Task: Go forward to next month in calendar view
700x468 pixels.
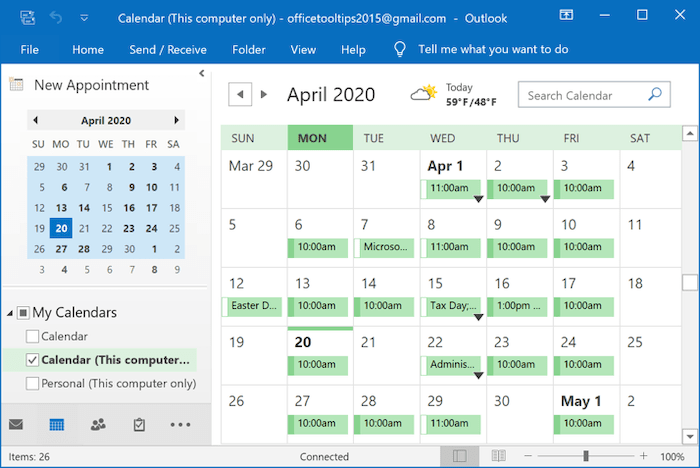Action: (x=264, y=94)
